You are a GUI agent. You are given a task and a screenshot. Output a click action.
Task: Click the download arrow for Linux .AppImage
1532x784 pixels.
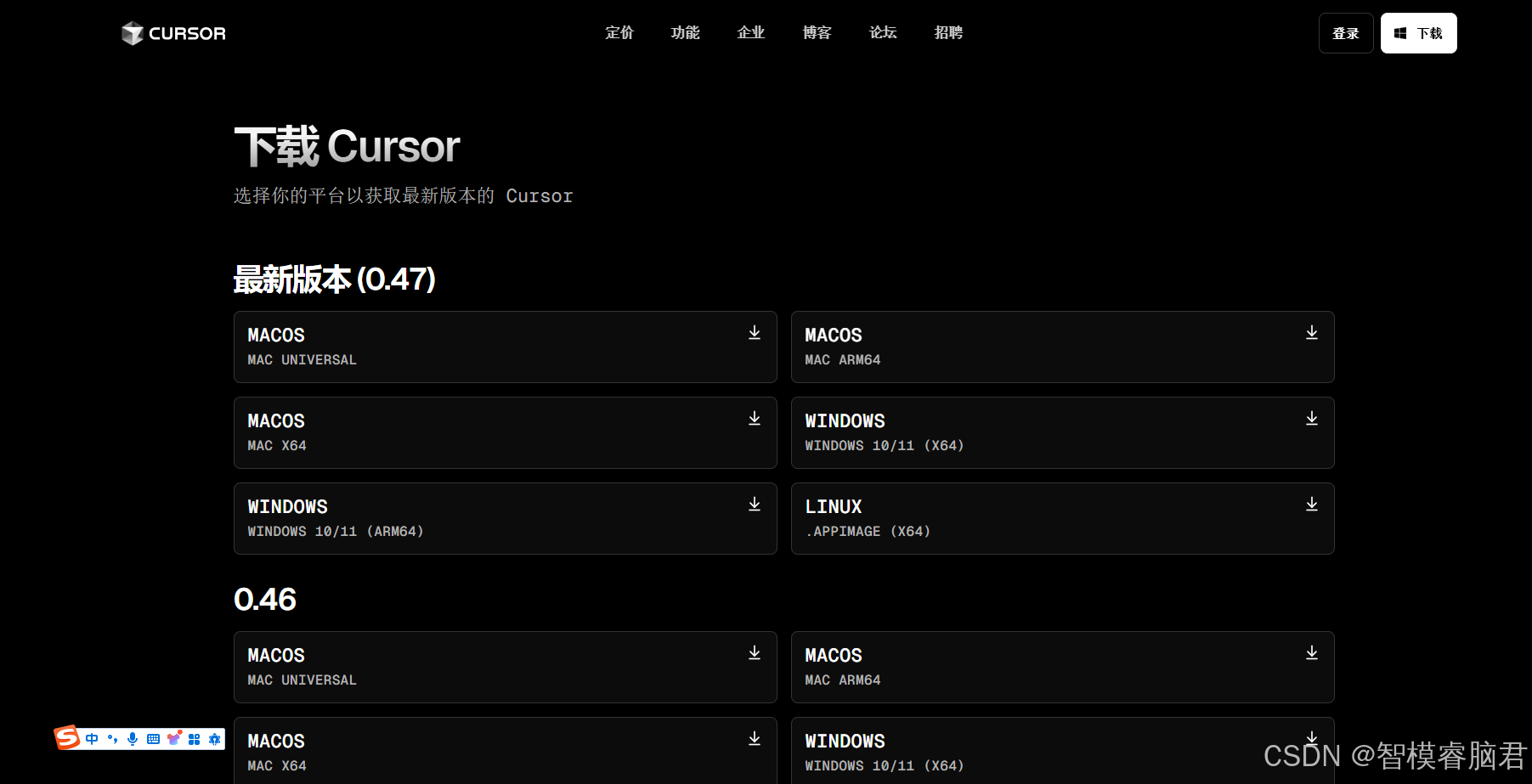1312,505
